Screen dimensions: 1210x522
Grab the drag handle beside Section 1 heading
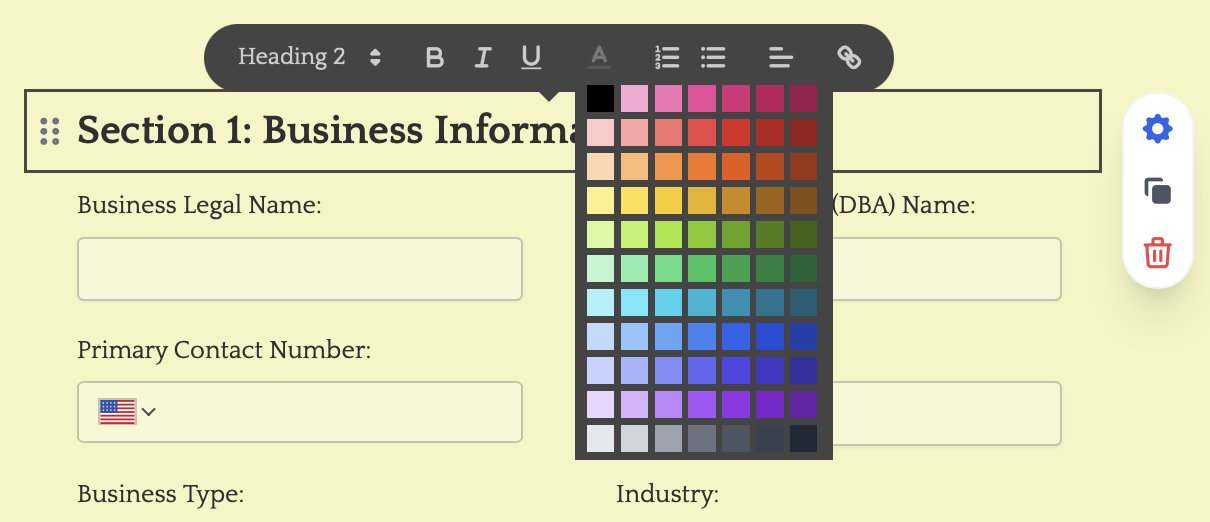coord(50,131)
